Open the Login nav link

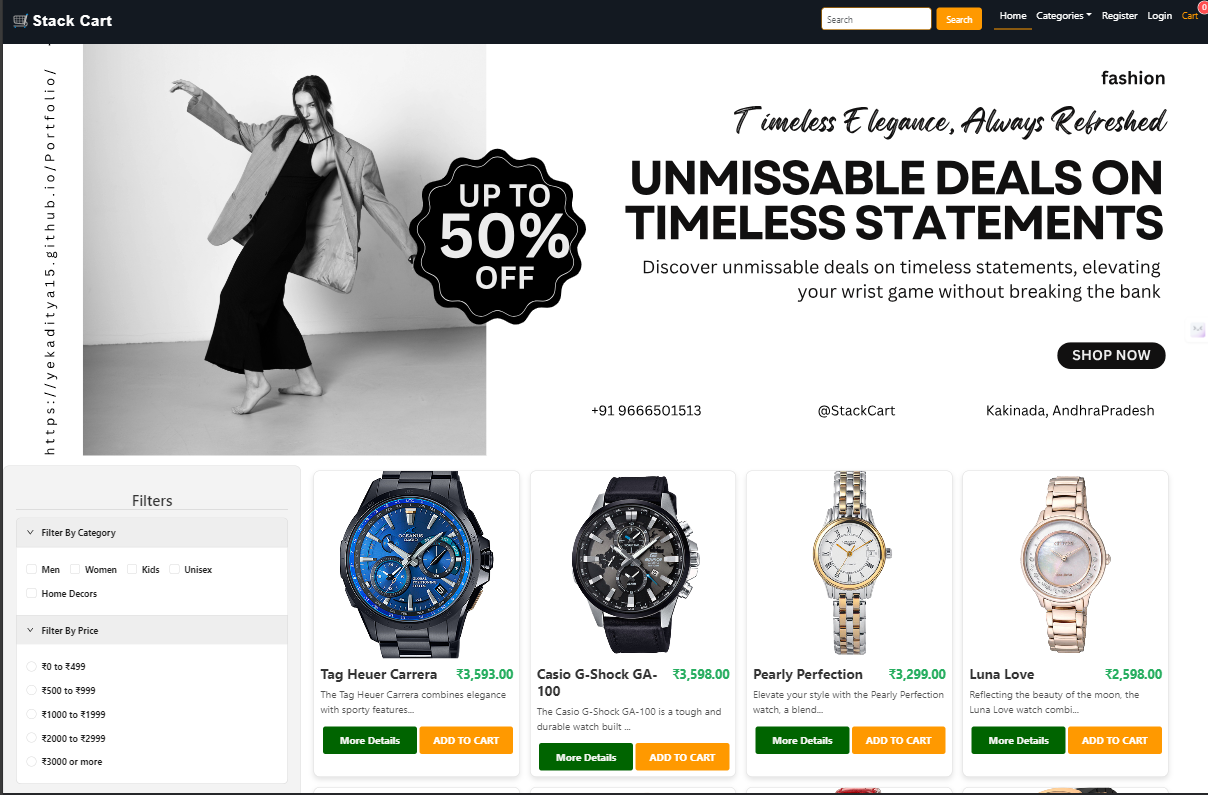point(1159,16)
